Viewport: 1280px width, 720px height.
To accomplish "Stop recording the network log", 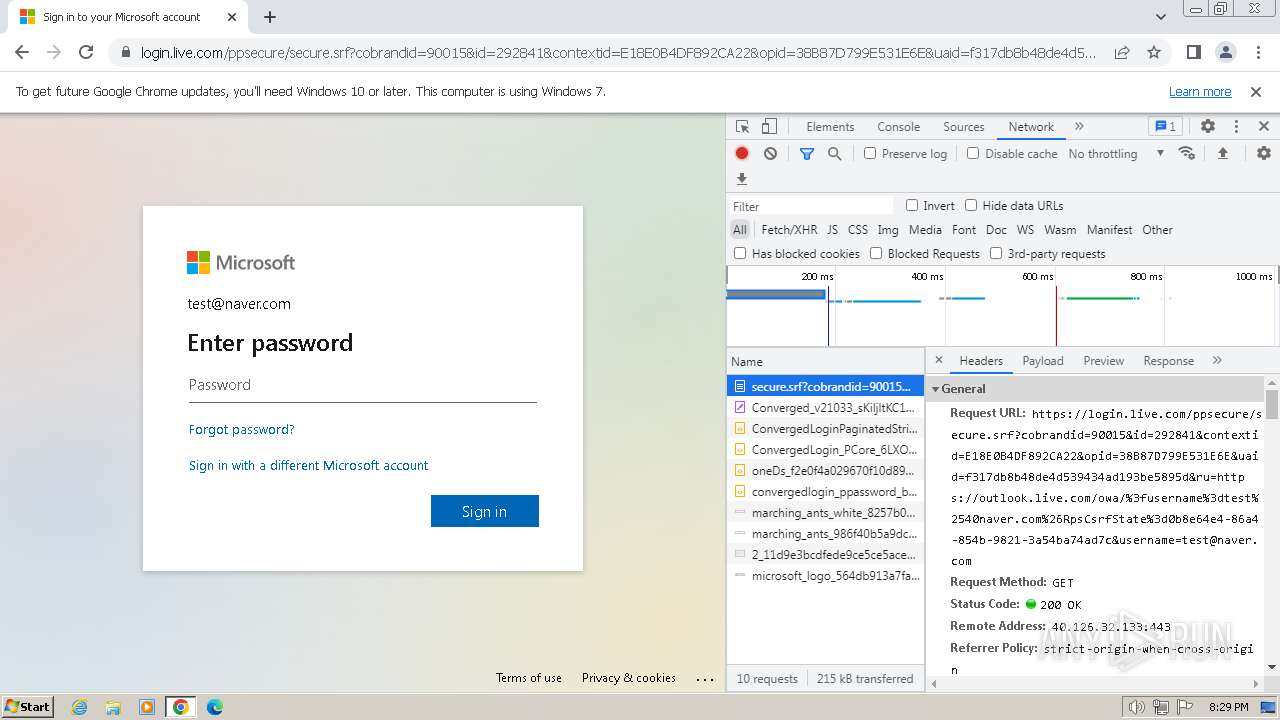I will 742,153.
